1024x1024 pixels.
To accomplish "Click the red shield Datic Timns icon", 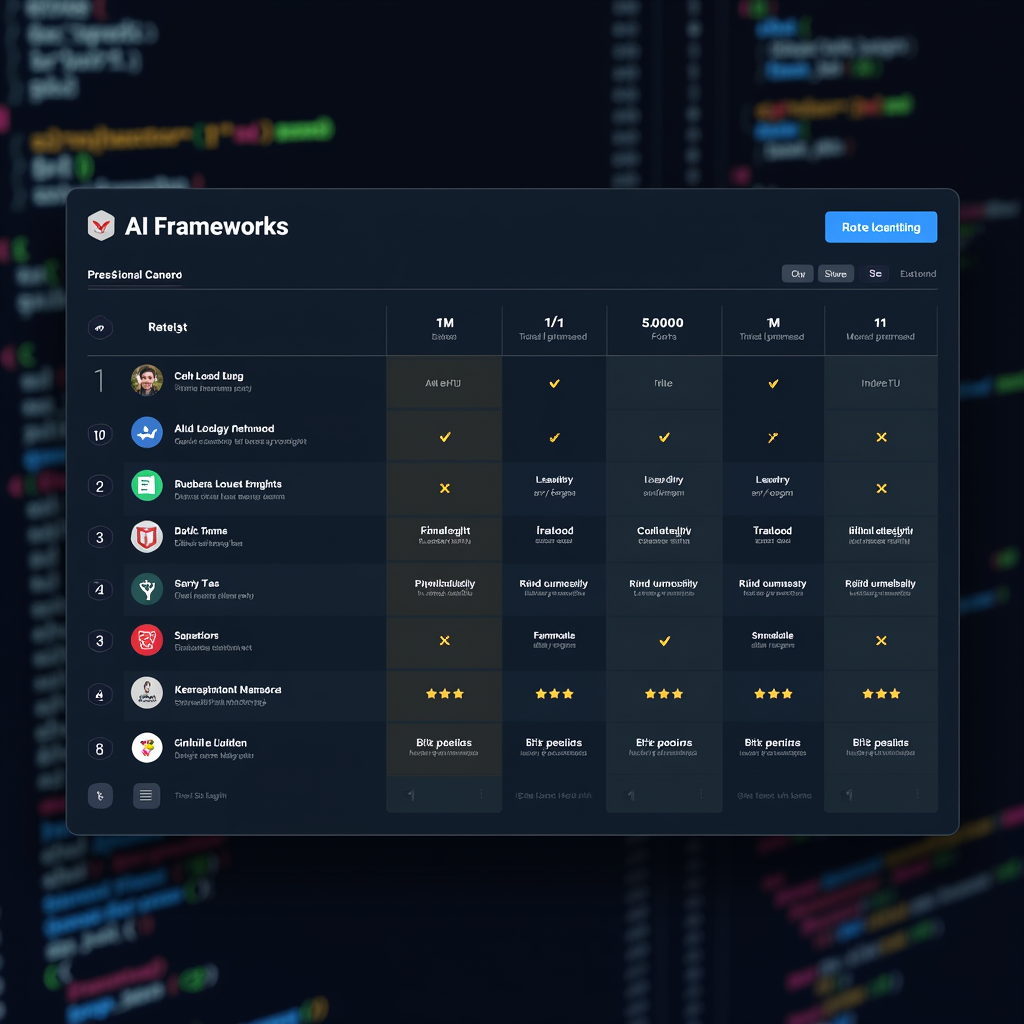I will pos(146,537).
